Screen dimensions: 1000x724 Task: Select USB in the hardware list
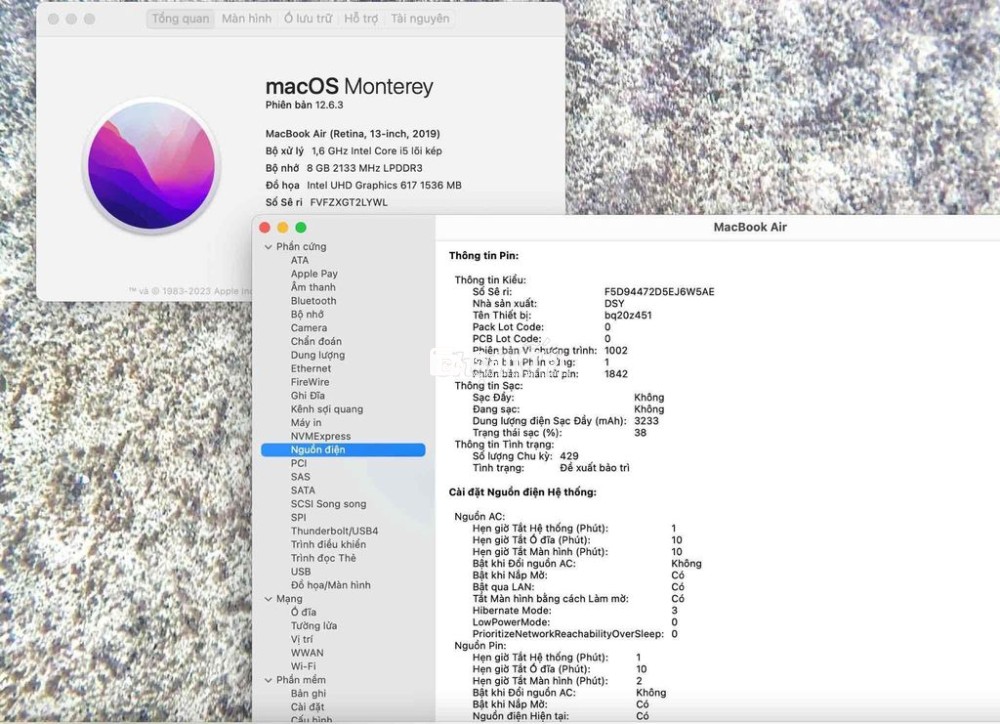point(301,572)
